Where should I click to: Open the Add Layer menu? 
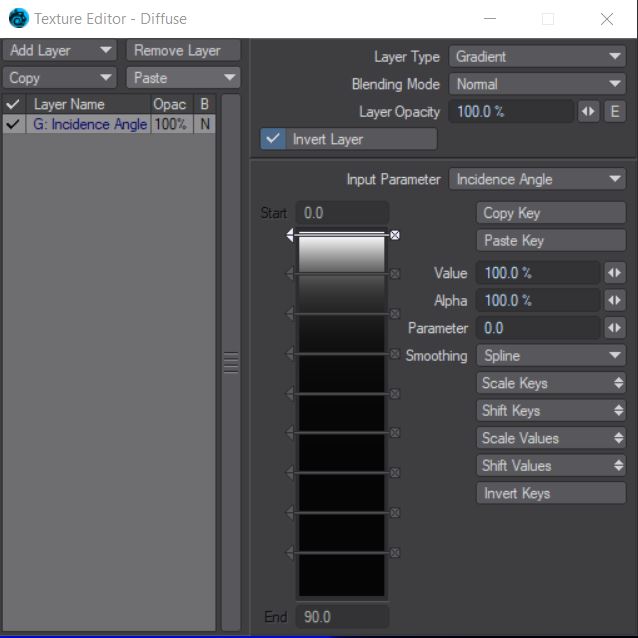(60, 50)
